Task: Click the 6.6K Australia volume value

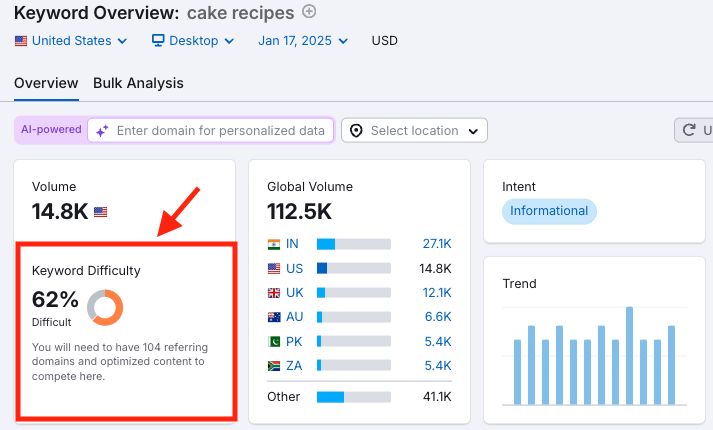Action: 438,317
